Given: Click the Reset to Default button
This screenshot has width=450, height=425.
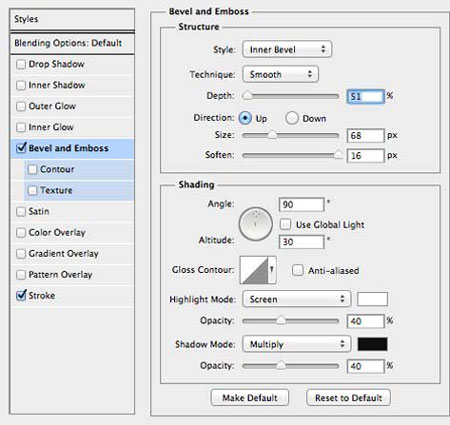Looking at the screenshot, I should pos(348,398).
